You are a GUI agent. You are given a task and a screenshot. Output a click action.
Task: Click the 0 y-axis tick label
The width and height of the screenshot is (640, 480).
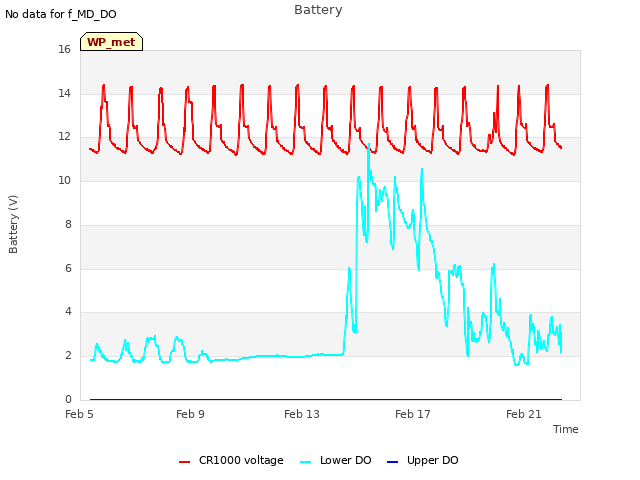[68, 399]
